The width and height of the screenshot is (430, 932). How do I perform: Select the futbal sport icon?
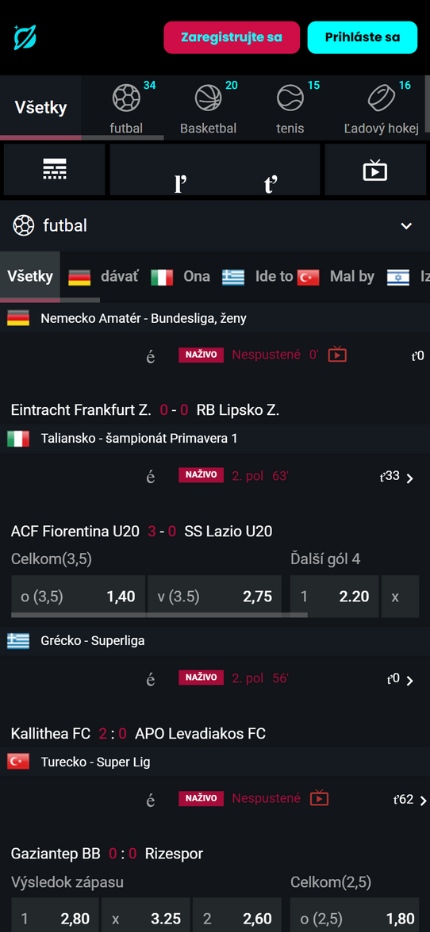click(126, 97)
